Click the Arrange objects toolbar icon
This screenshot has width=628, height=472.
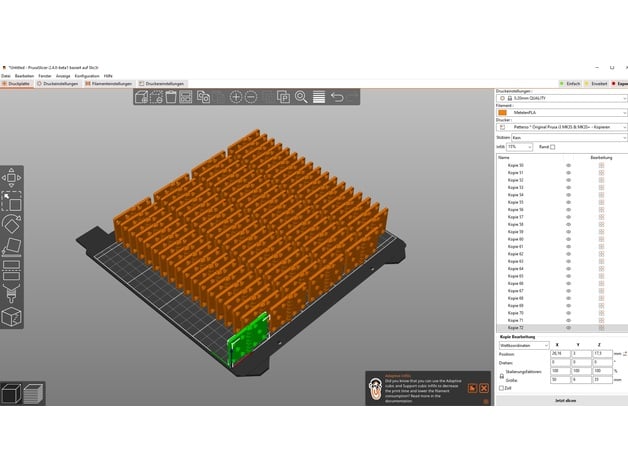click(185, 97)
